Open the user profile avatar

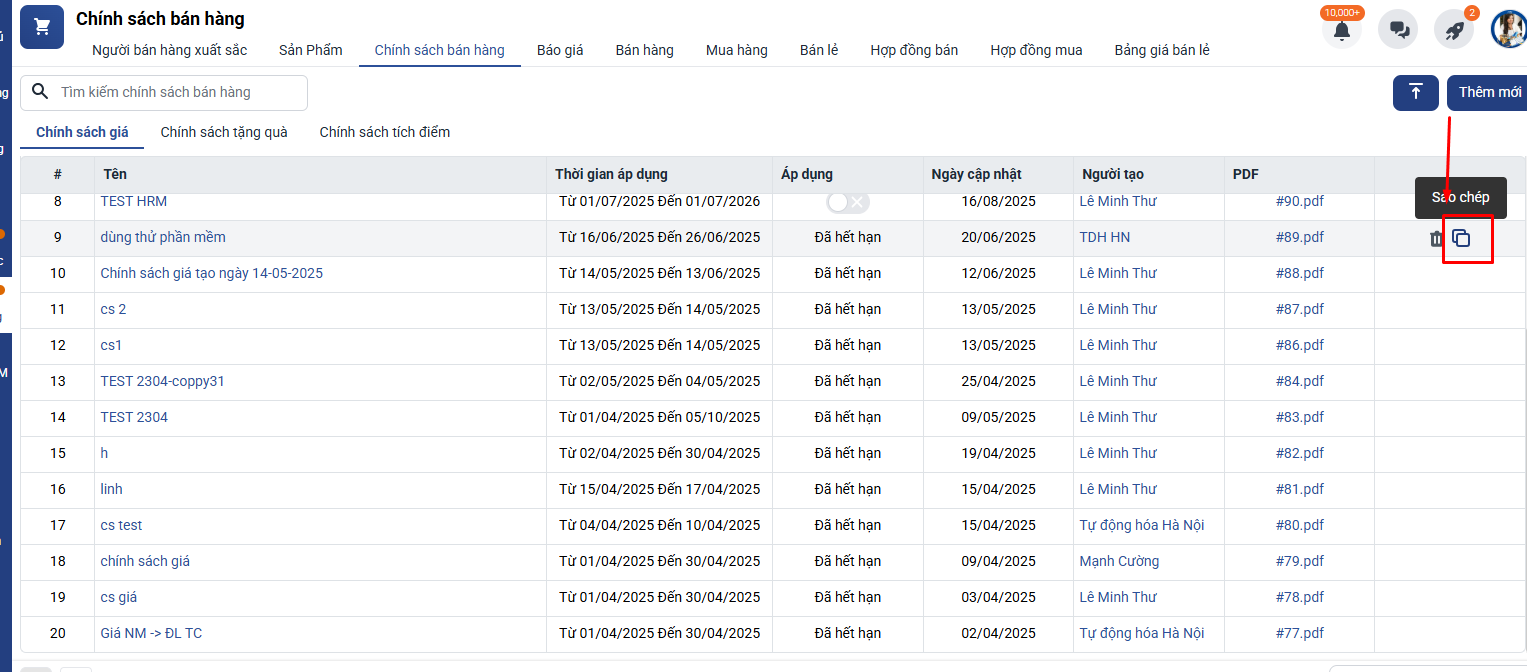point(1508,30)
